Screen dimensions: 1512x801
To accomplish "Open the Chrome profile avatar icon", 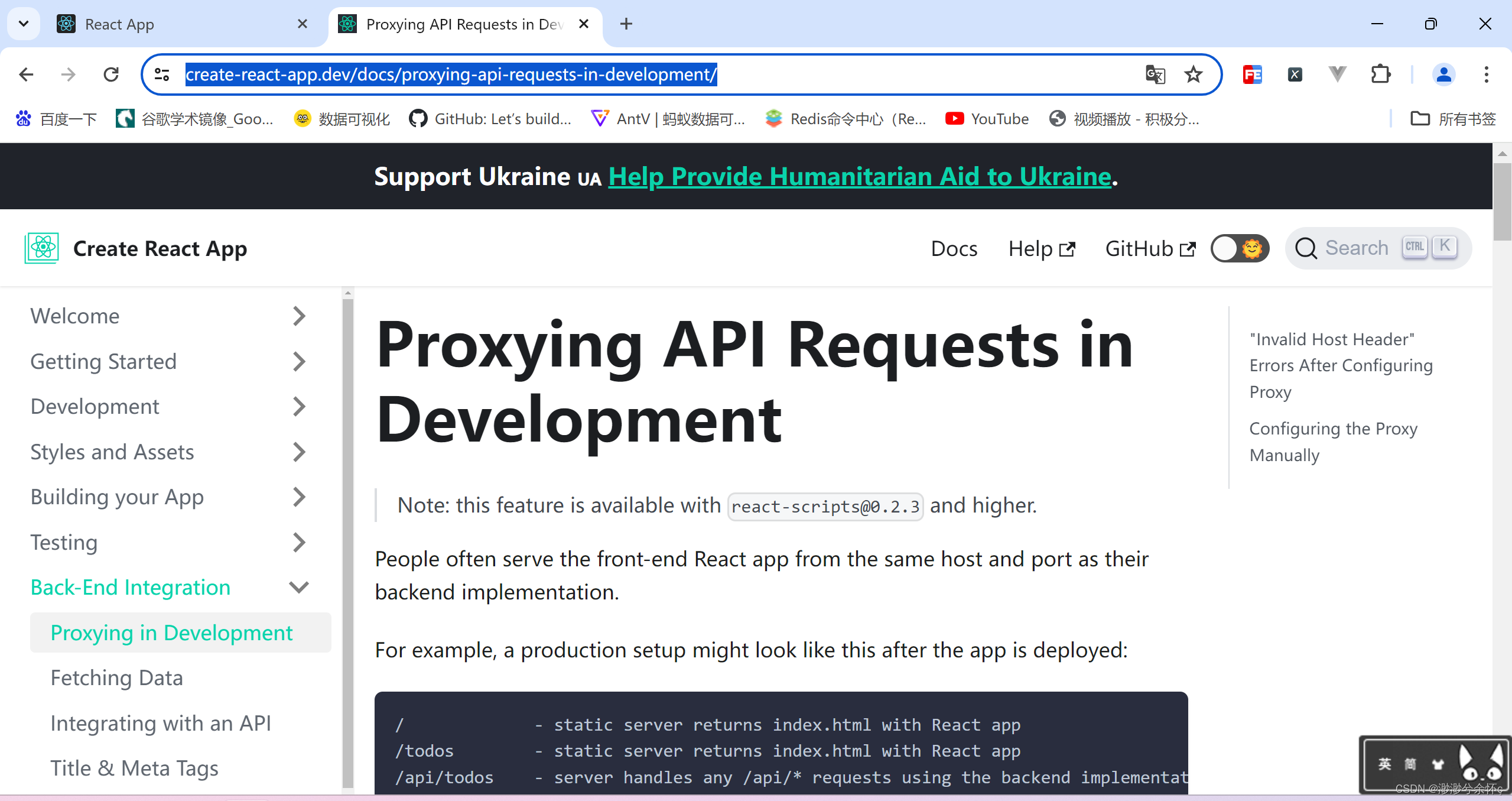I will coord(1443,74).
